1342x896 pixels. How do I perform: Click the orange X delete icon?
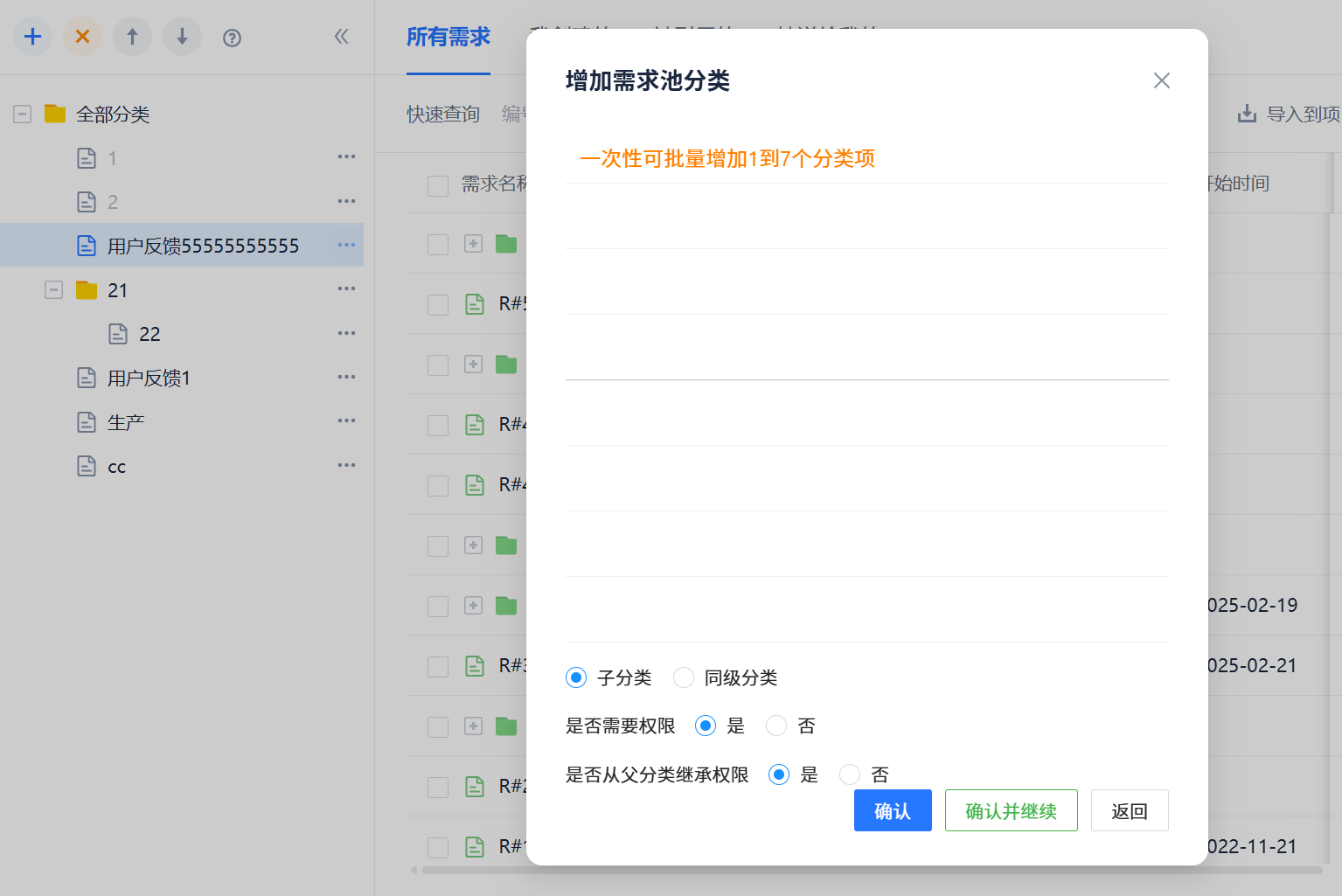point(82,37)
